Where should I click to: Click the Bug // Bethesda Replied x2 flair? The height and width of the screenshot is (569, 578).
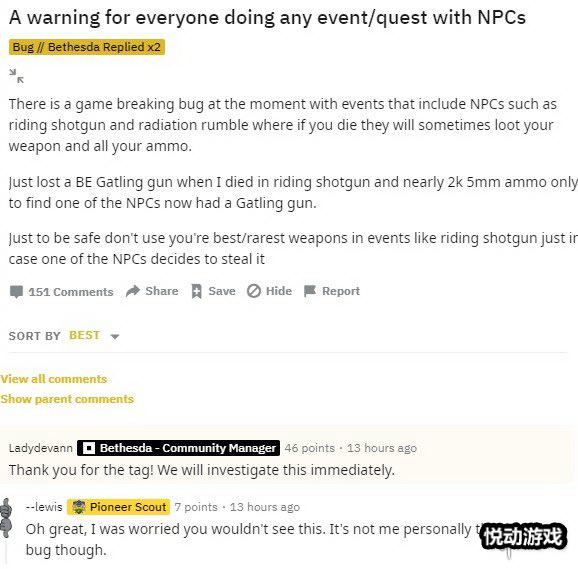tap(87, 47)
